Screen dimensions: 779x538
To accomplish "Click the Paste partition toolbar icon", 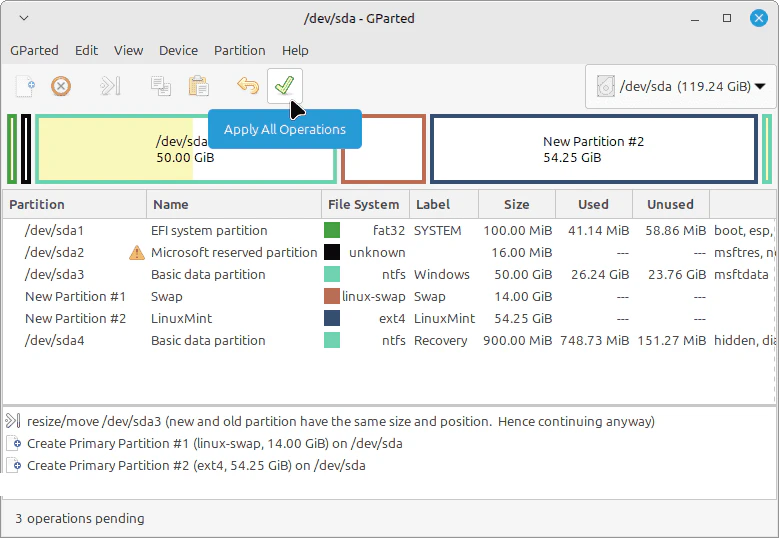I will (198, 86).
